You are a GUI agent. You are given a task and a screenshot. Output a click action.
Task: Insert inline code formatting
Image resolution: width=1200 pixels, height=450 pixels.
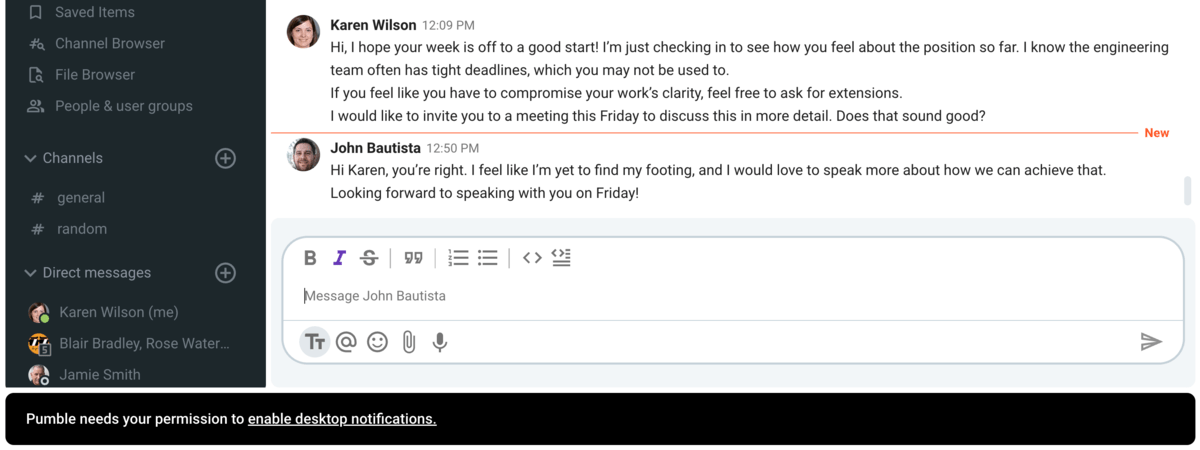(532, 258)
